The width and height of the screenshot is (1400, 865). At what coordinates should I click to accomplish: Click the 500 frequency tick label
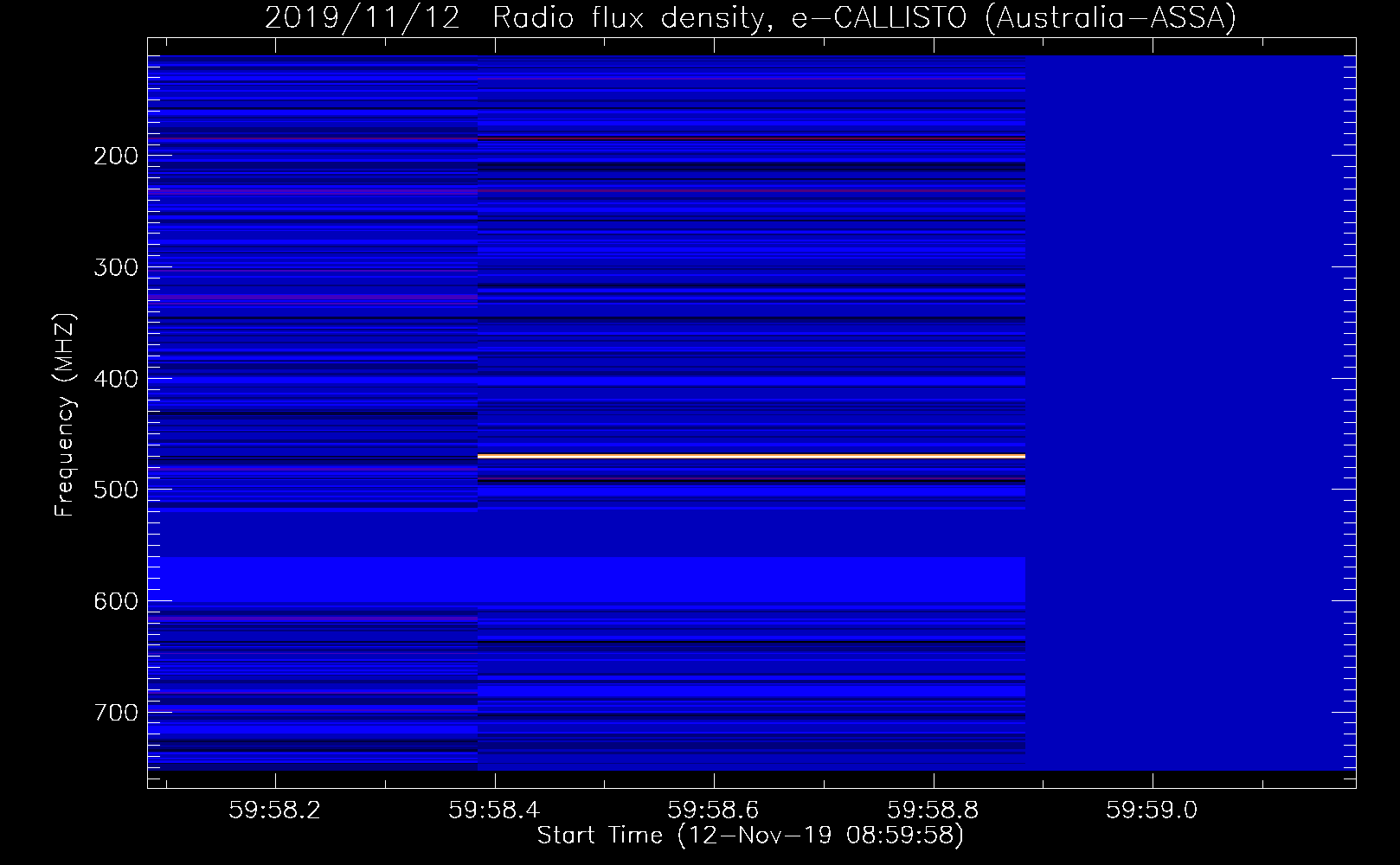pos(116,490)
